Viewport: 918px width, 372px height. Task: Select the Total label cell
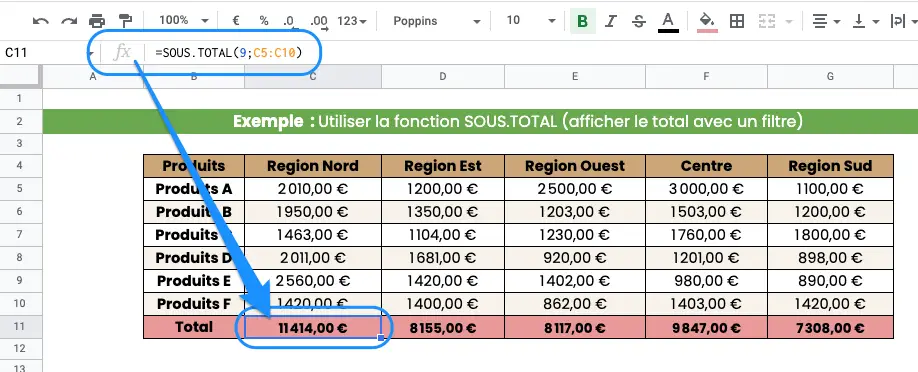click(x=194, y=326)
